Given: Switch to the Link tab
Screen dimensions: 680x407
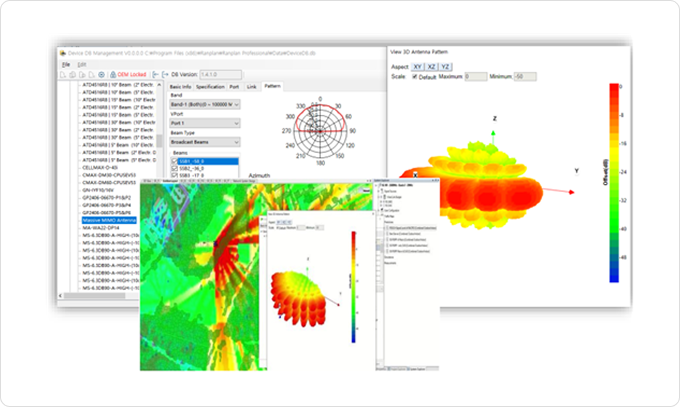Looking at the screenshot, I should coord(252,87).
